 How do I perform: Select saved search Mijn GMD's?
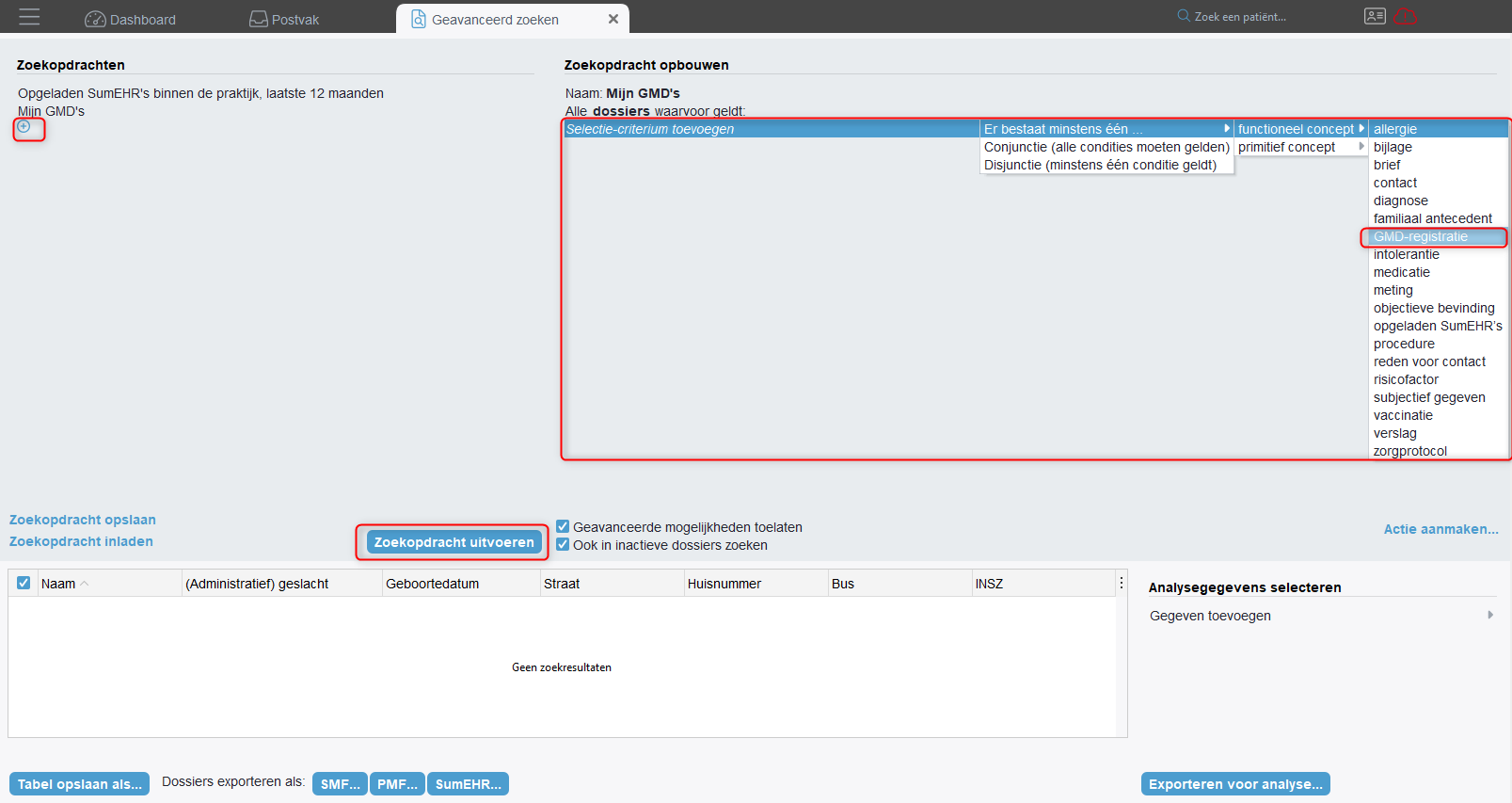pyautogui.click(x=51, y=111)
